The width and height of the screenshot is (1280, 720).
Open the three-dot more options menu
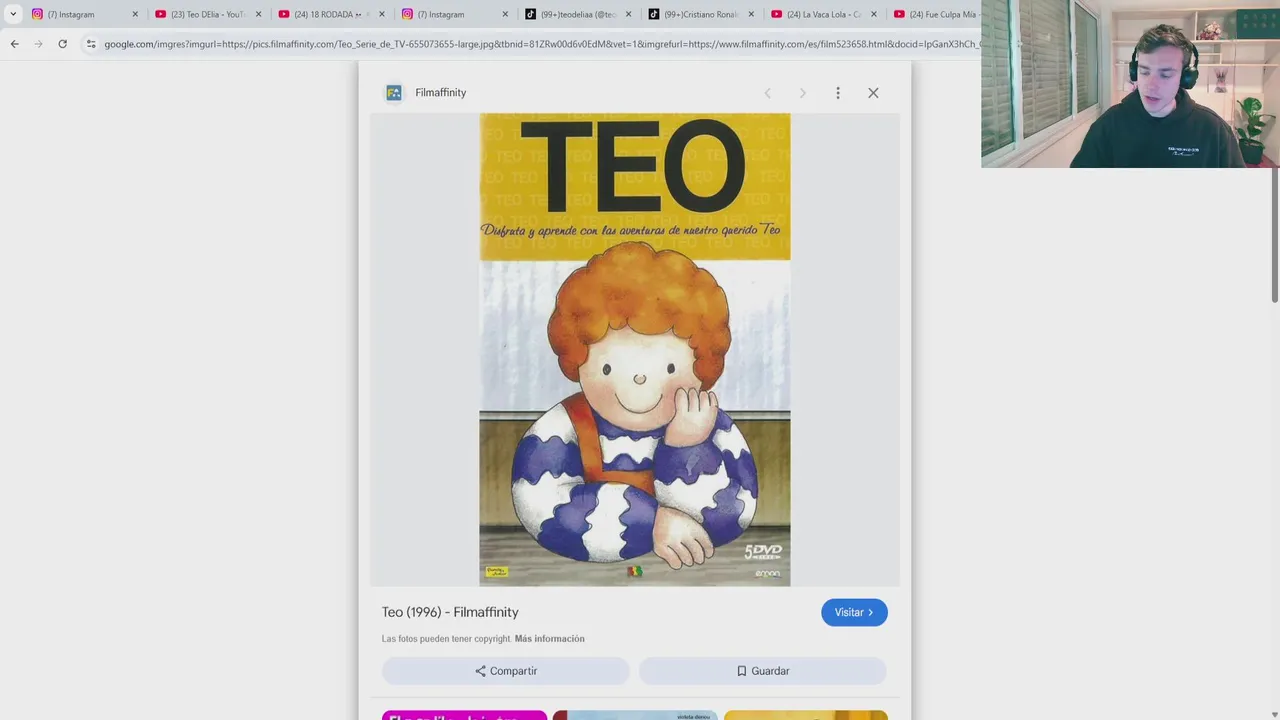coord(838,93)
